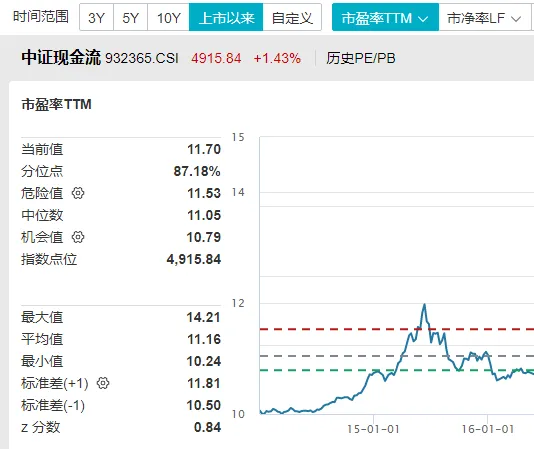Image resolution: width=534 pixels, height=449 pixels.
Task: Choose the 自定义 custom range option
Action: point(292,17)
